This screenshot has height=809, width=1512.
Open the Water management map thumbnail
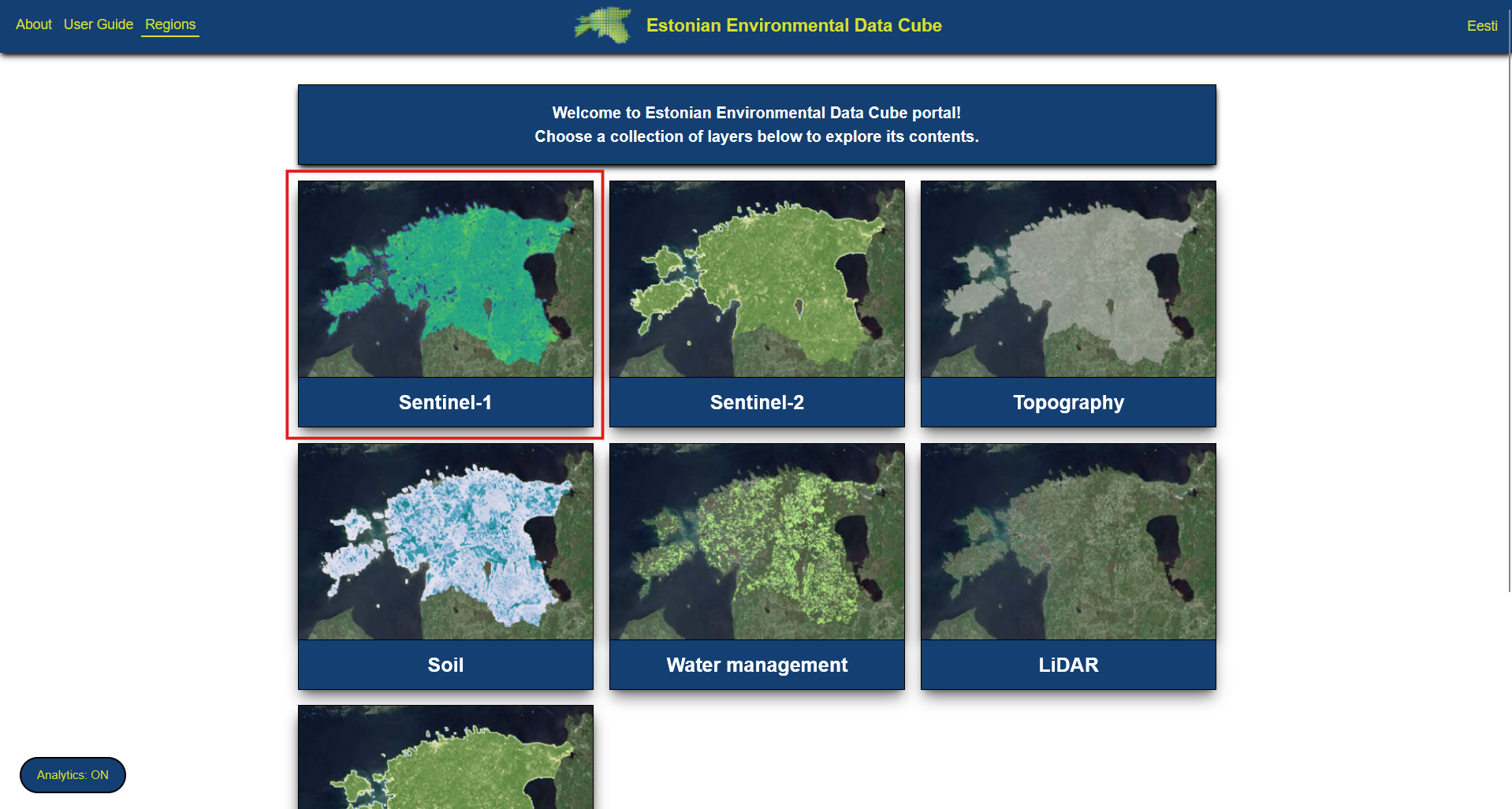[757, 542]
